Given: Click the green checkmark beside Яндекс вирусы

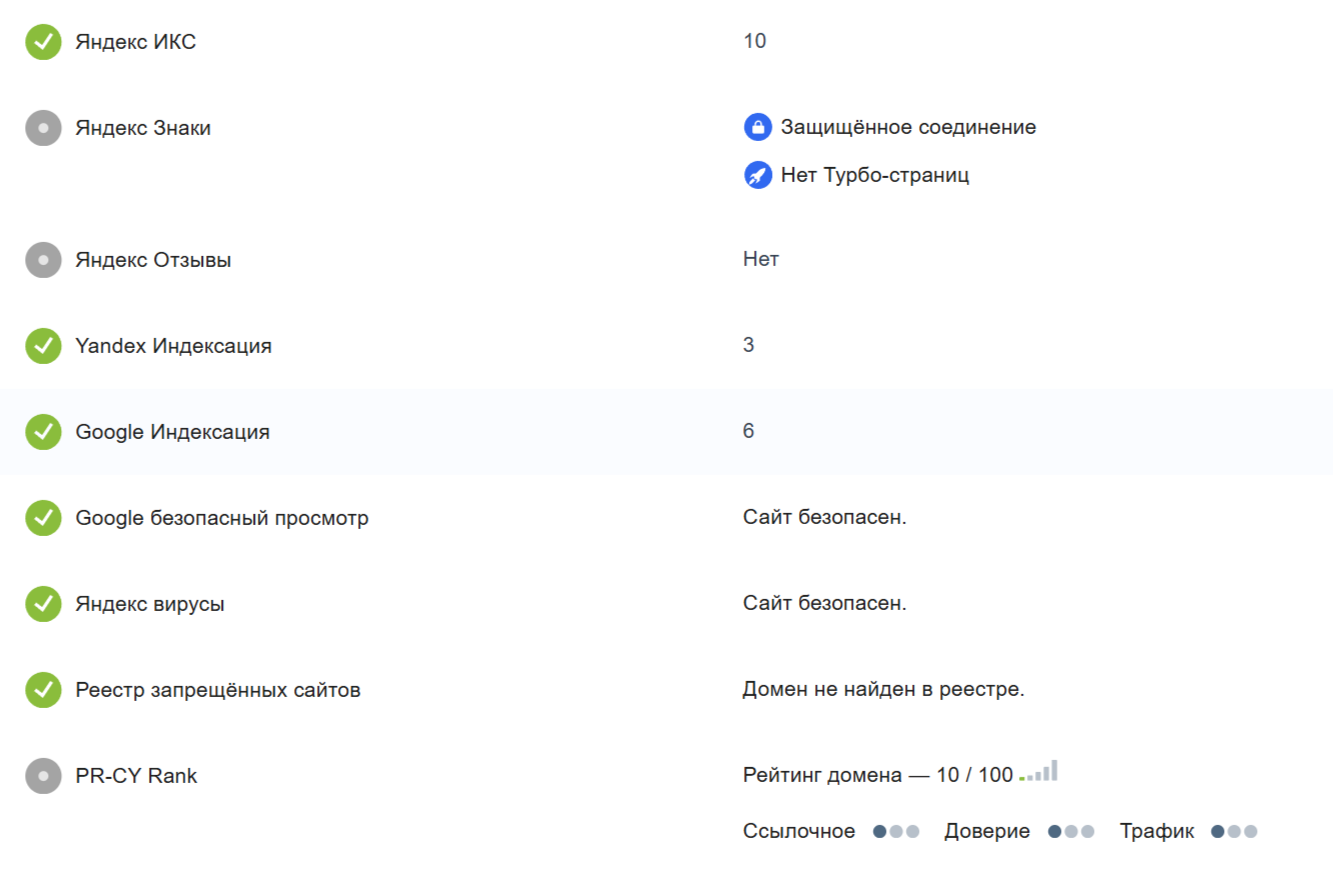Looking at the screenshot, I should tap(43, 604).
